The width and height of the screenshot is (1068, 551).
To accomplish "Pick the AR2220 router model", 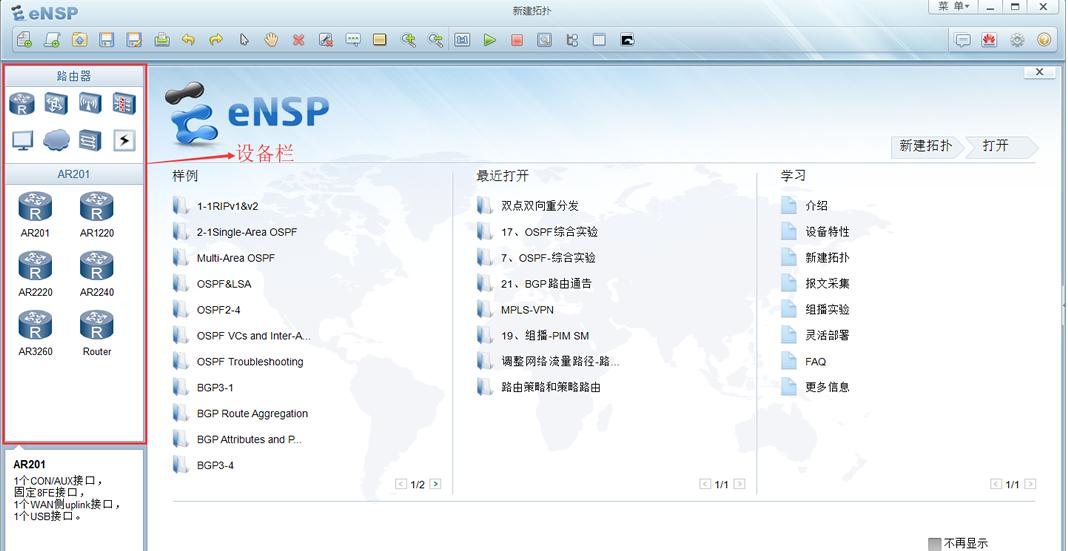I will pyautogui.click(x=35, y=274).
